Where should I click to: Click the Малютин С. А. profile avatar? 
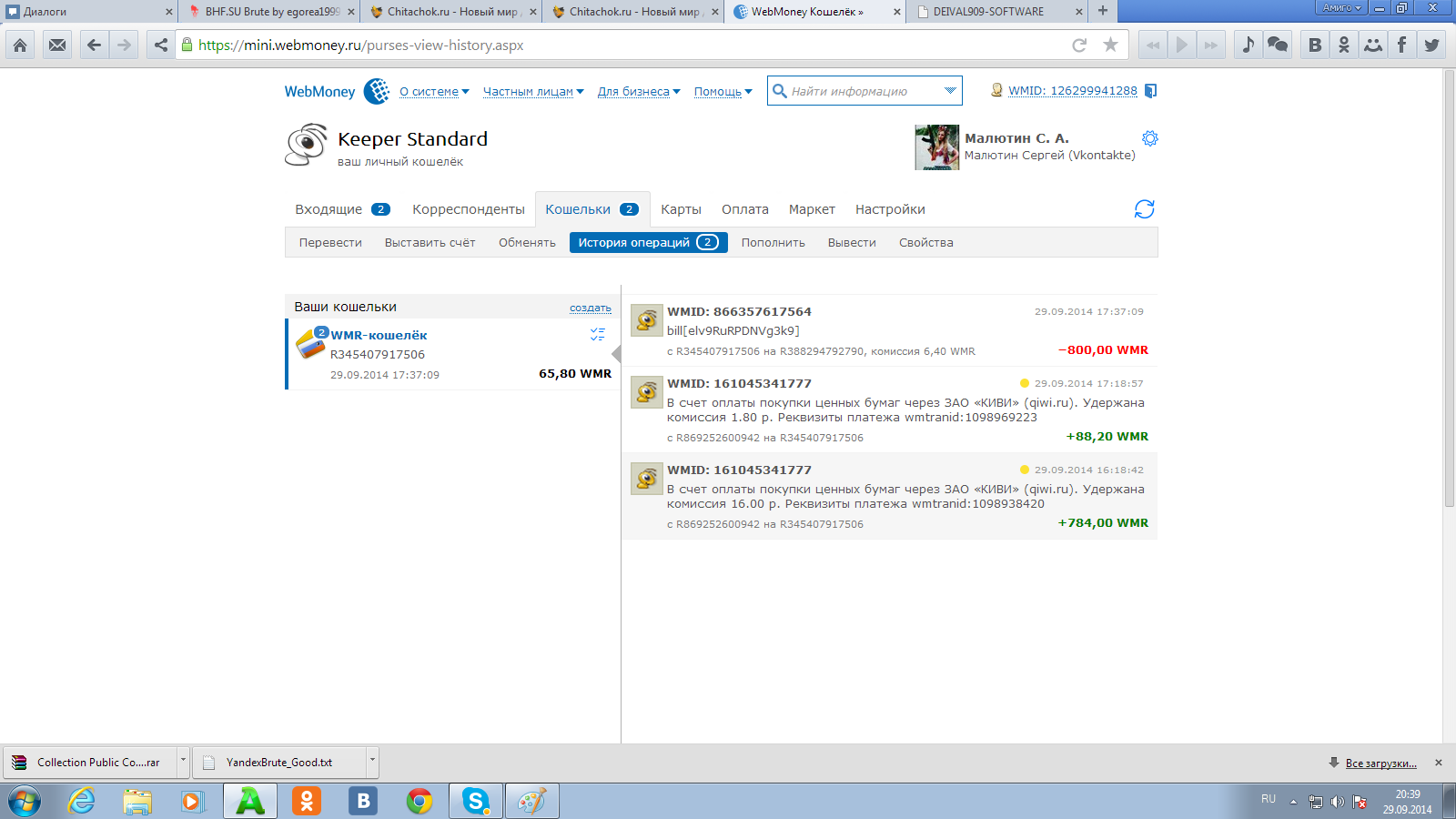pos(937,147)
